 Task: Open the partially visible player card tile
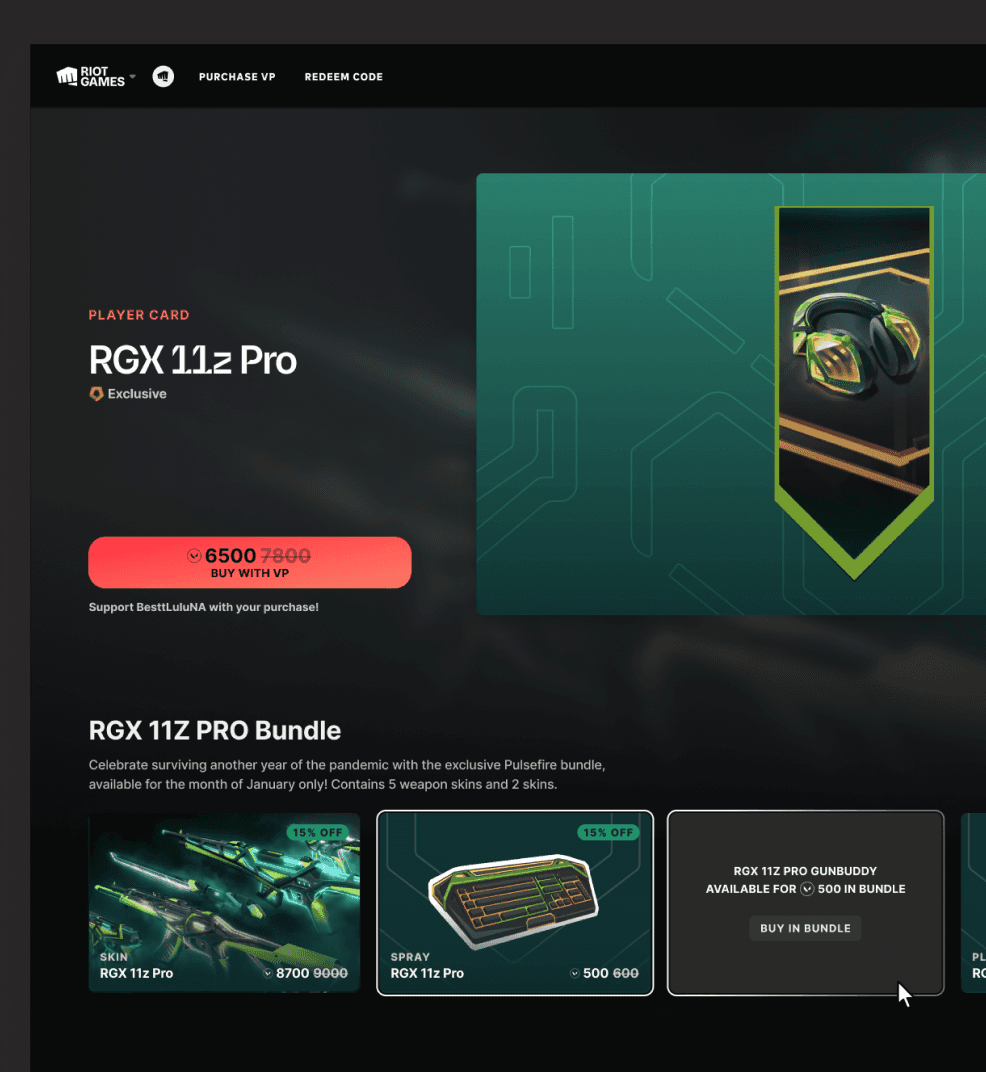(974, 902)
